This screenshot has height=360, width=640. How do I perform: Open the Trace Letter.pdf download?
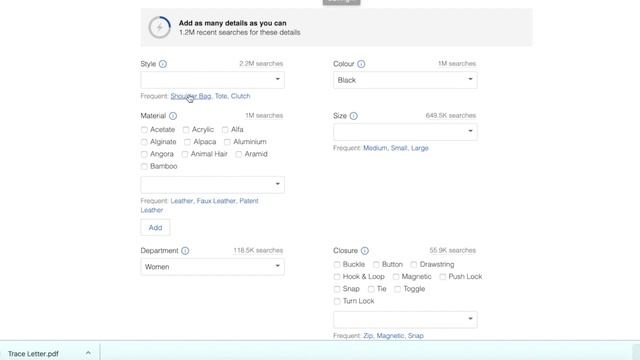pyautogui.click(x=33, y=353)
